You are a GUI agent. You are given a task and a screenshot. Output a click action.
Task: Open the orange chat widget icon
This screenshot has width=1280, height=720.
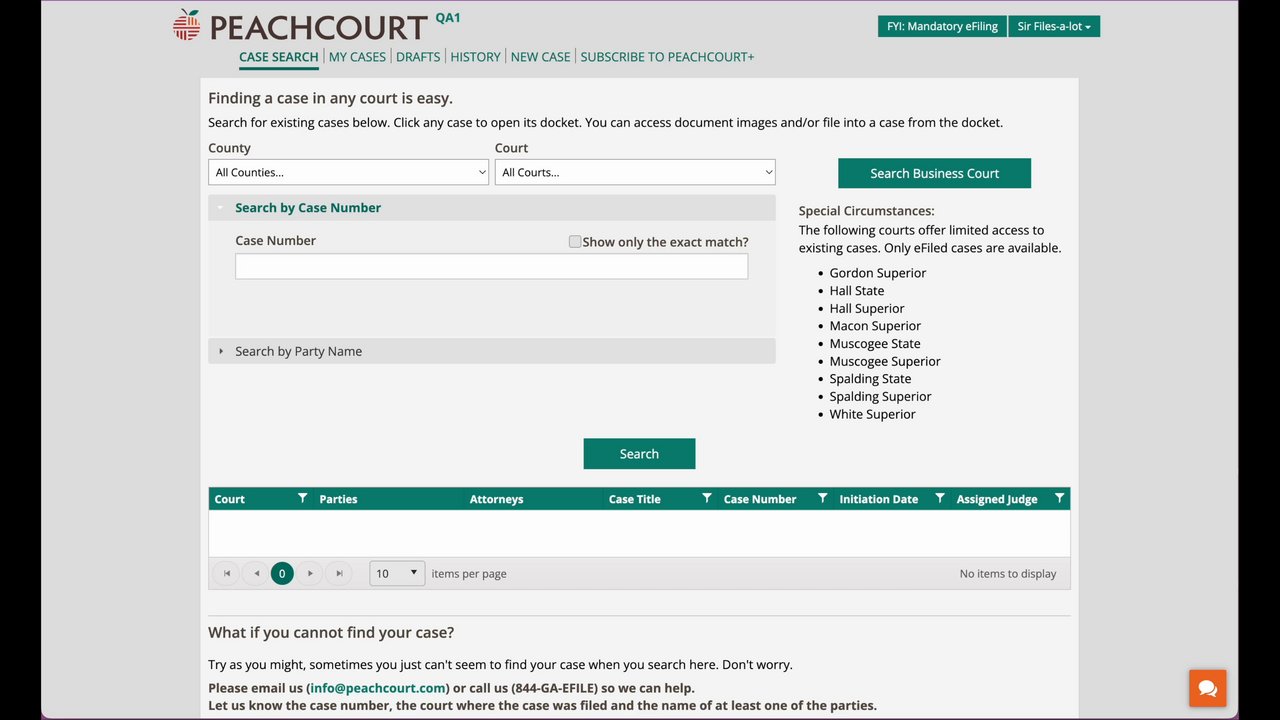(x=1208, y=688)
